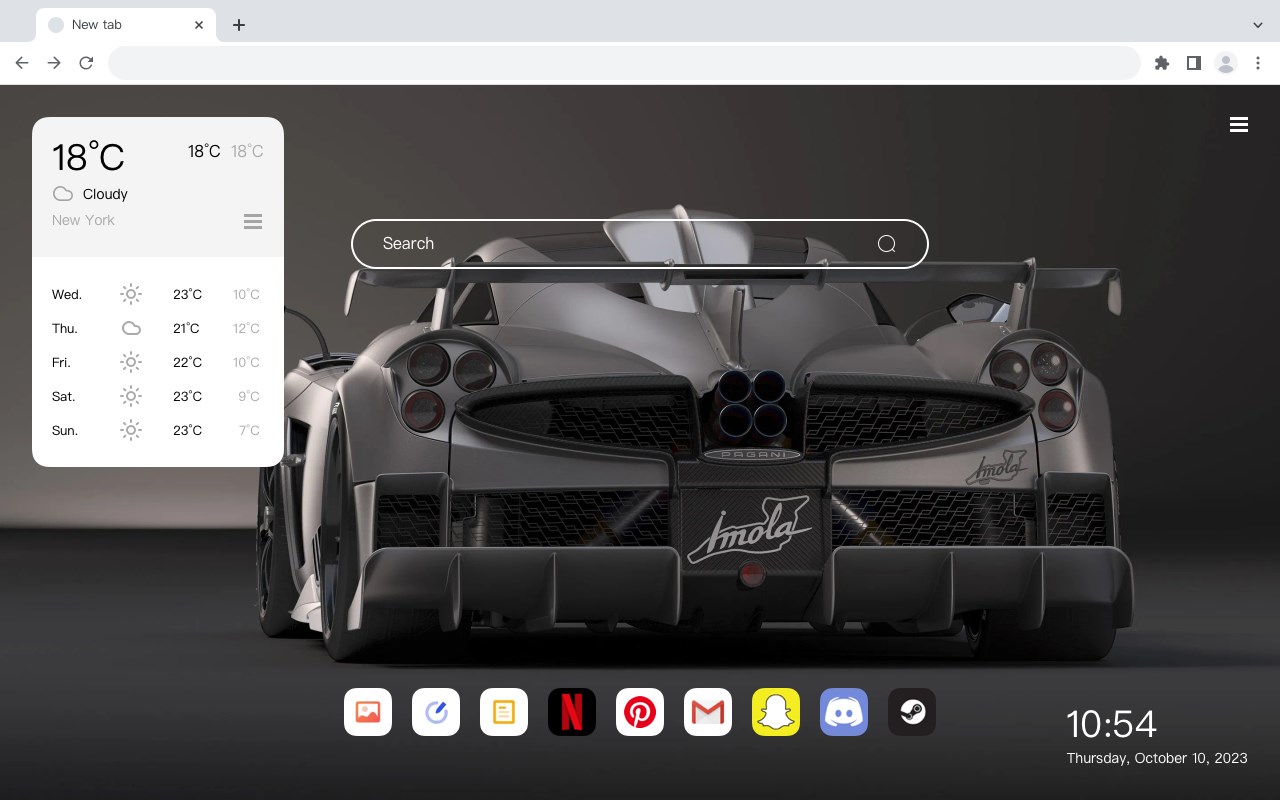1280x800 pixels.
Task: Select the Thu. forecast row label
Action: pos(65,329)
